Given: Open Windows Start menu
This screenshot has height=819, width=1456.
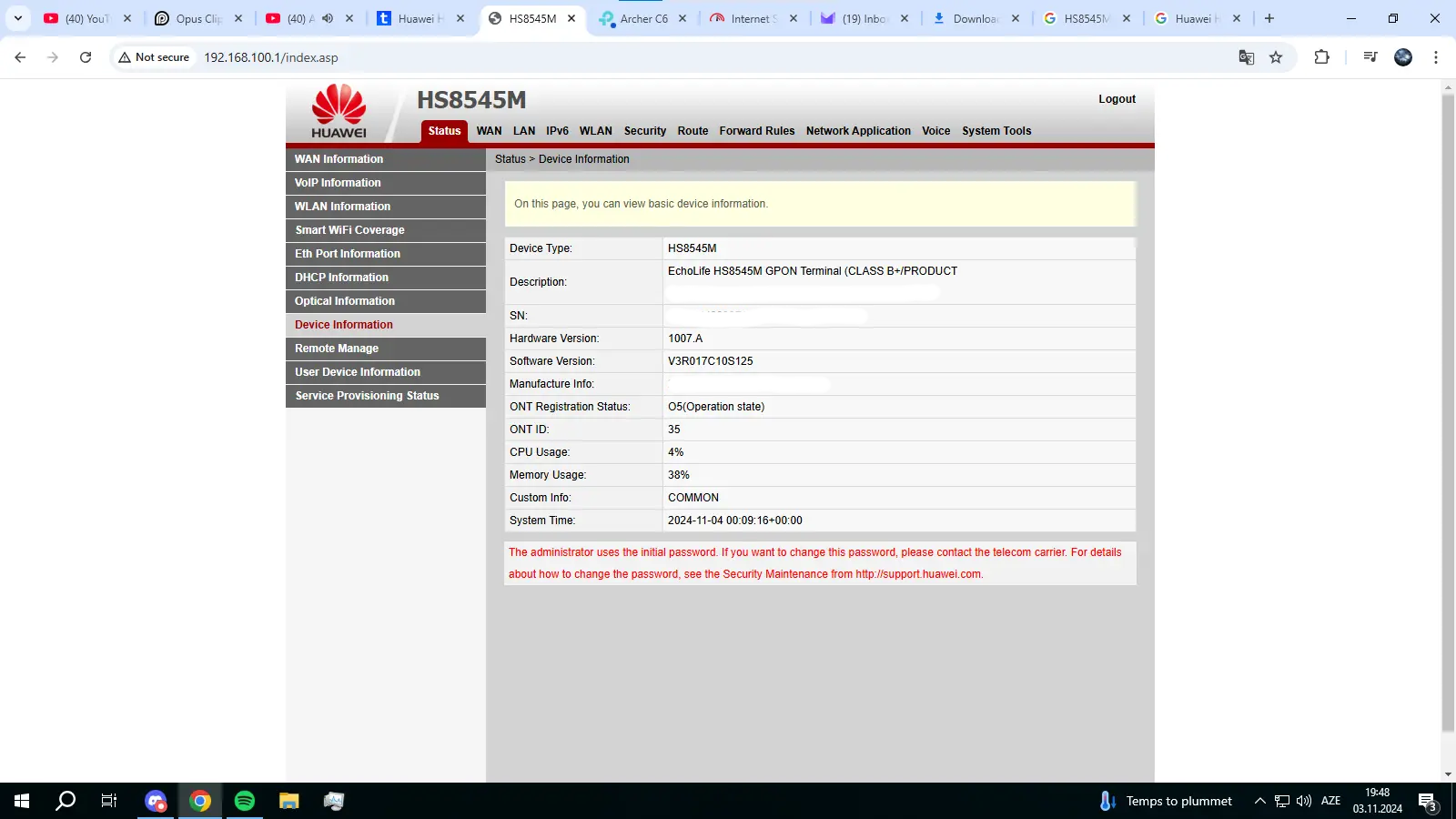Looking at the screenshot, I should coord(22,801).
